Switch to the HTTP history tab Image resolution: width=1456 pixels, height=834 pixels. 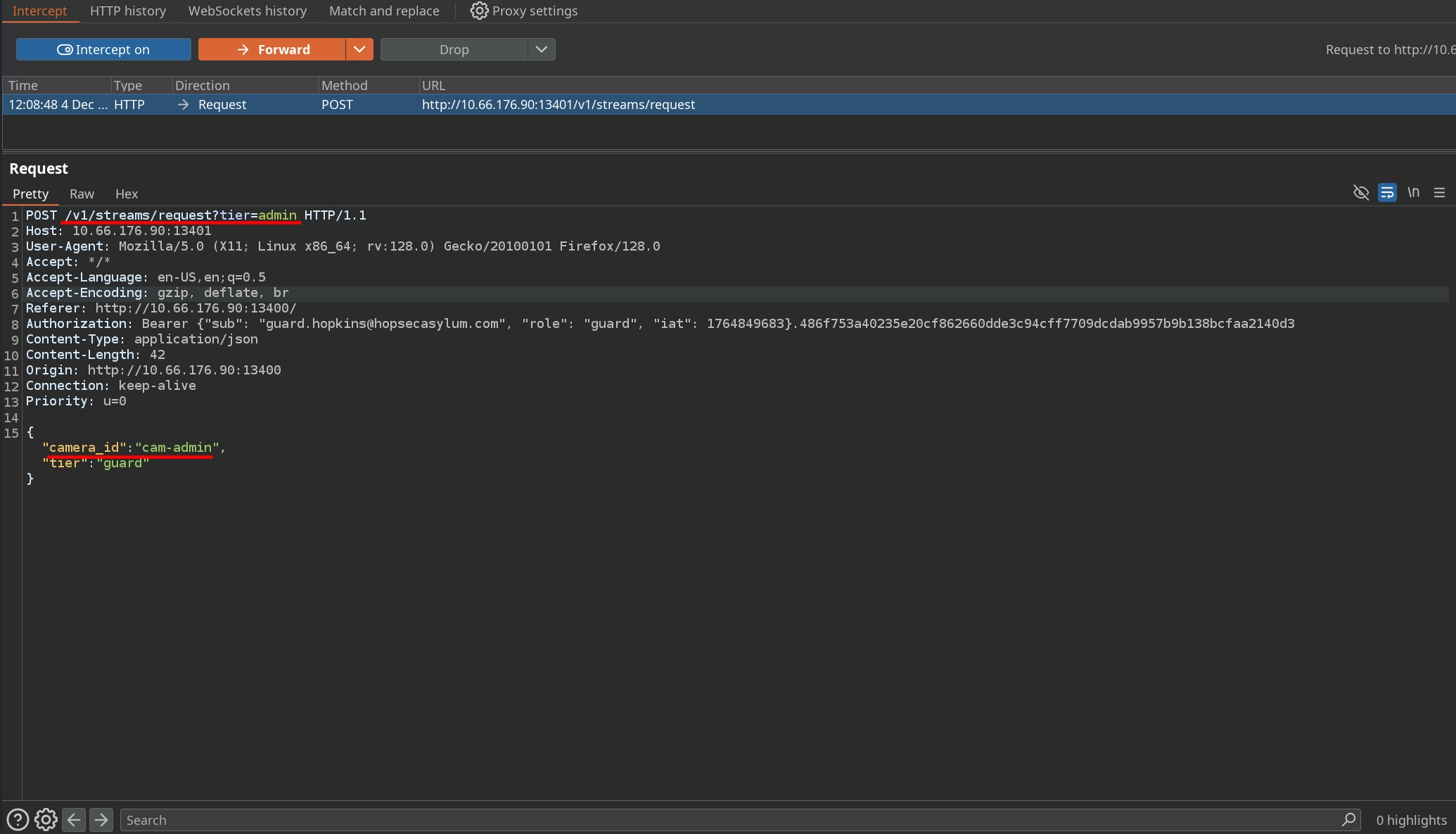tap(128, 11)
